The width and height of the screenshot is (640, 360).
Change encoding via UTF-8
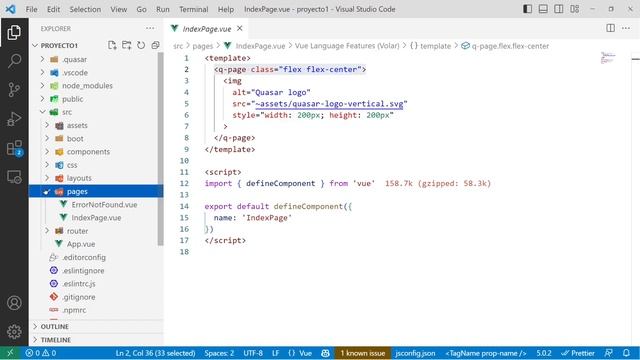pos(253,353)
